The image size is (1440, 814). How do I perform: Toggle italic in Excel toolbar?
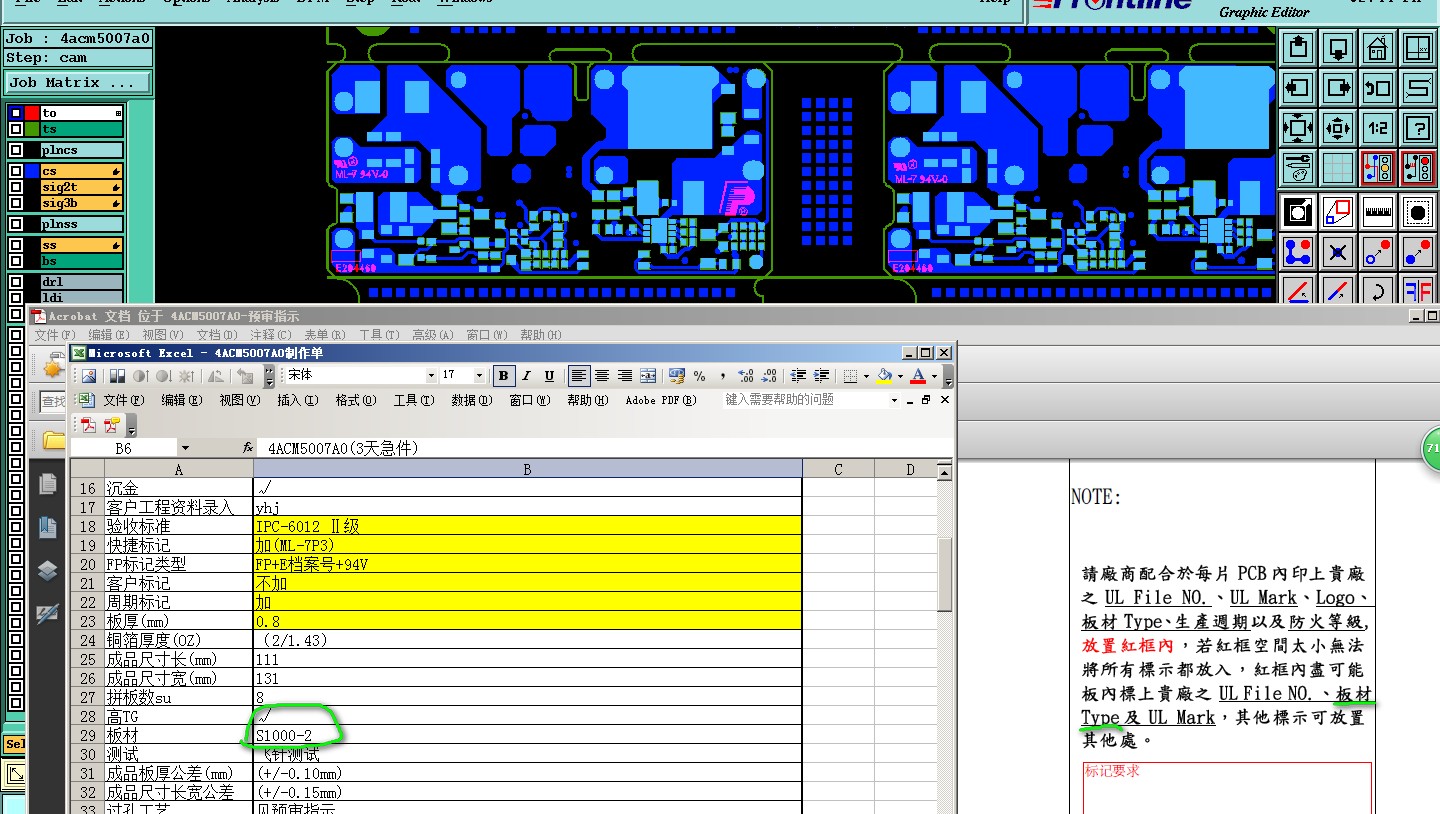pos(526,376)
